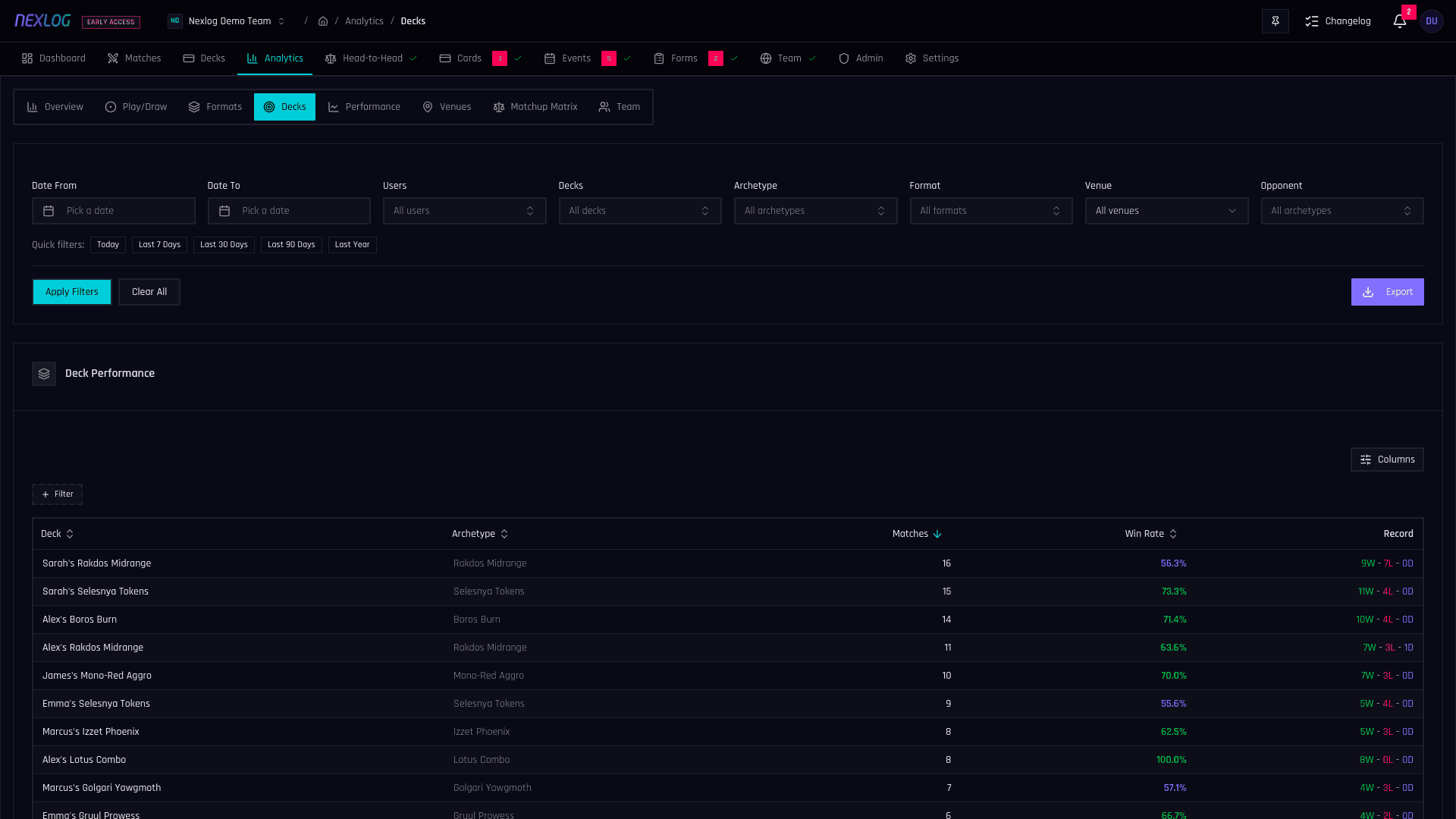Select the Decks analytics sub-tab
The height and width of the screenshot is (819, 1456).
[x=284, y=107]
